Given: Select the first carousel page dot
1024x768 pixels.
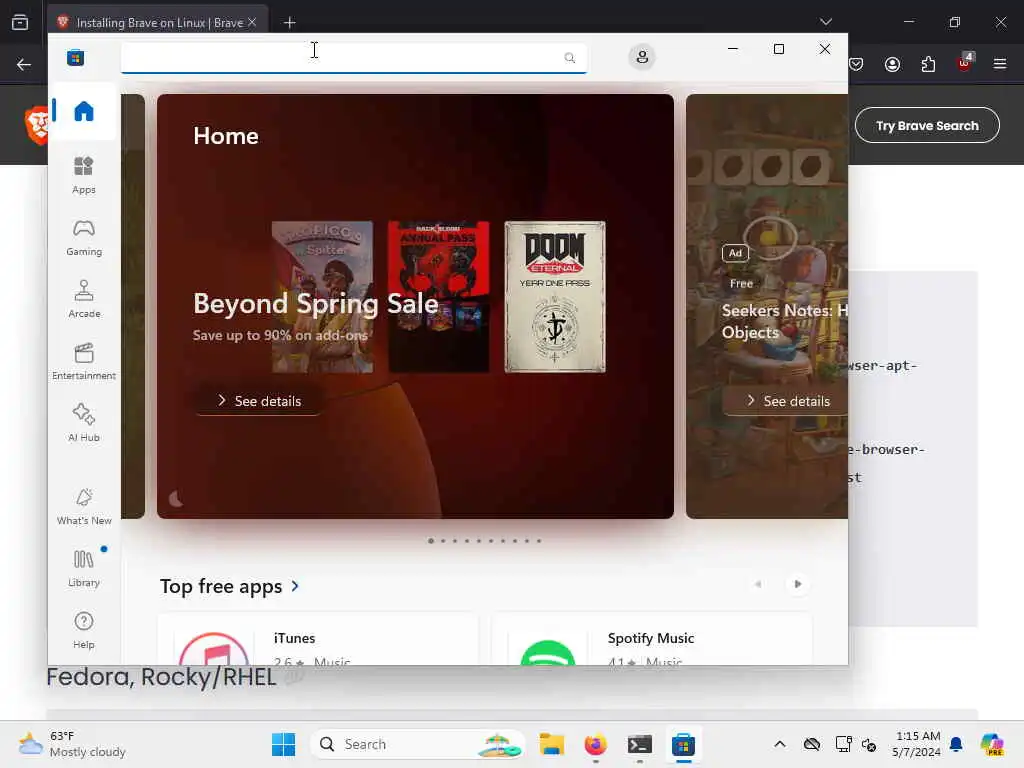Looking at the screenshot, I should click(430, 541).
